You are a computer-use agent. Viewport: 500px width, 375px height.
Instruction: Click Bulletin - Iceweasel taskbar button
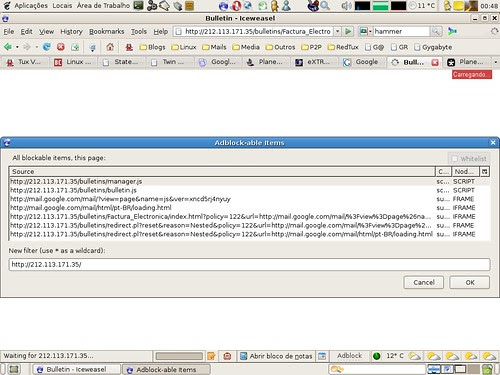pos(76,369)
